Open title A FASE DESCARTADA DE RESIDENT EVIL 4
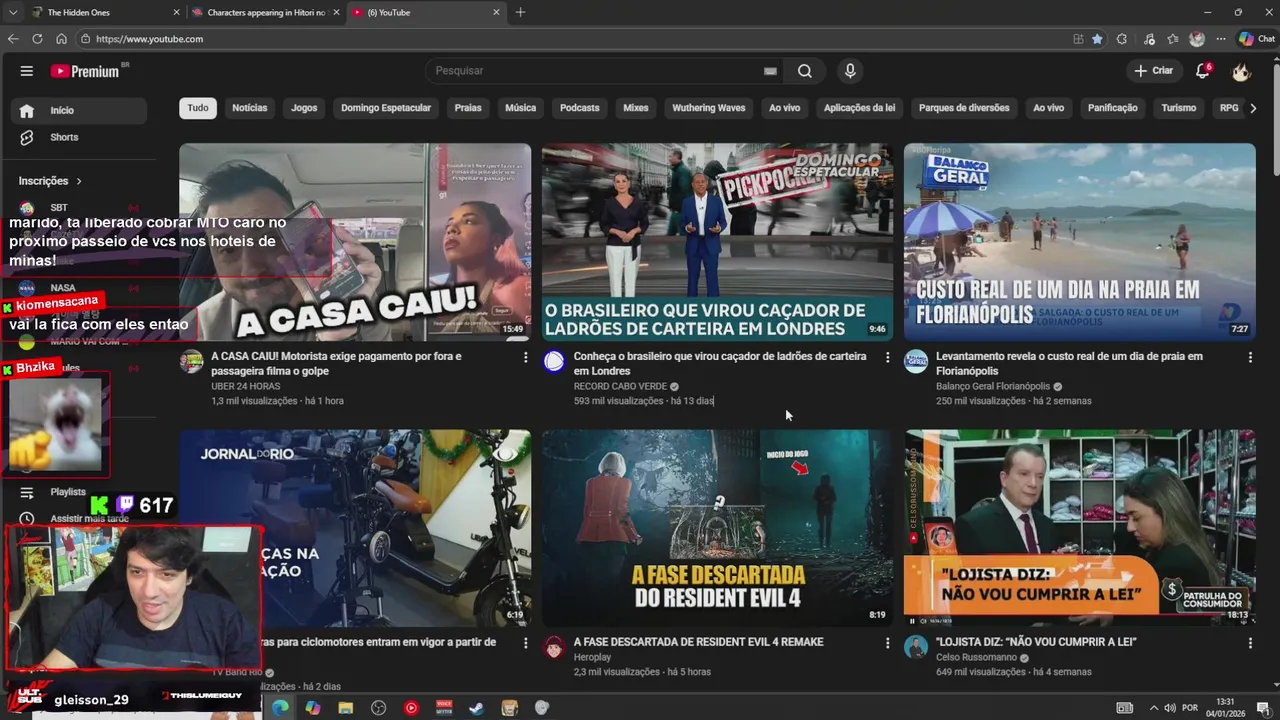The width and height of the screenshot is (1280, 720). tap(699, 642)
